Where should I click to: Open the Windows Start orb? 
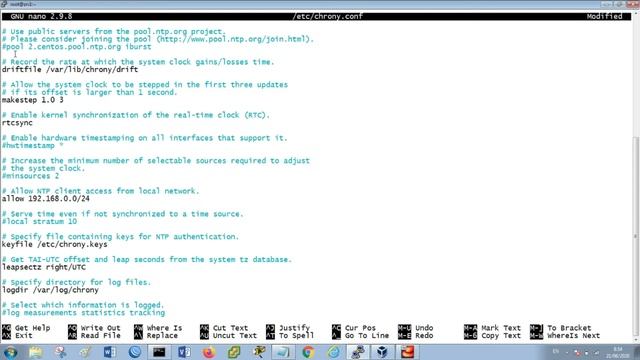tap(11, 352)
